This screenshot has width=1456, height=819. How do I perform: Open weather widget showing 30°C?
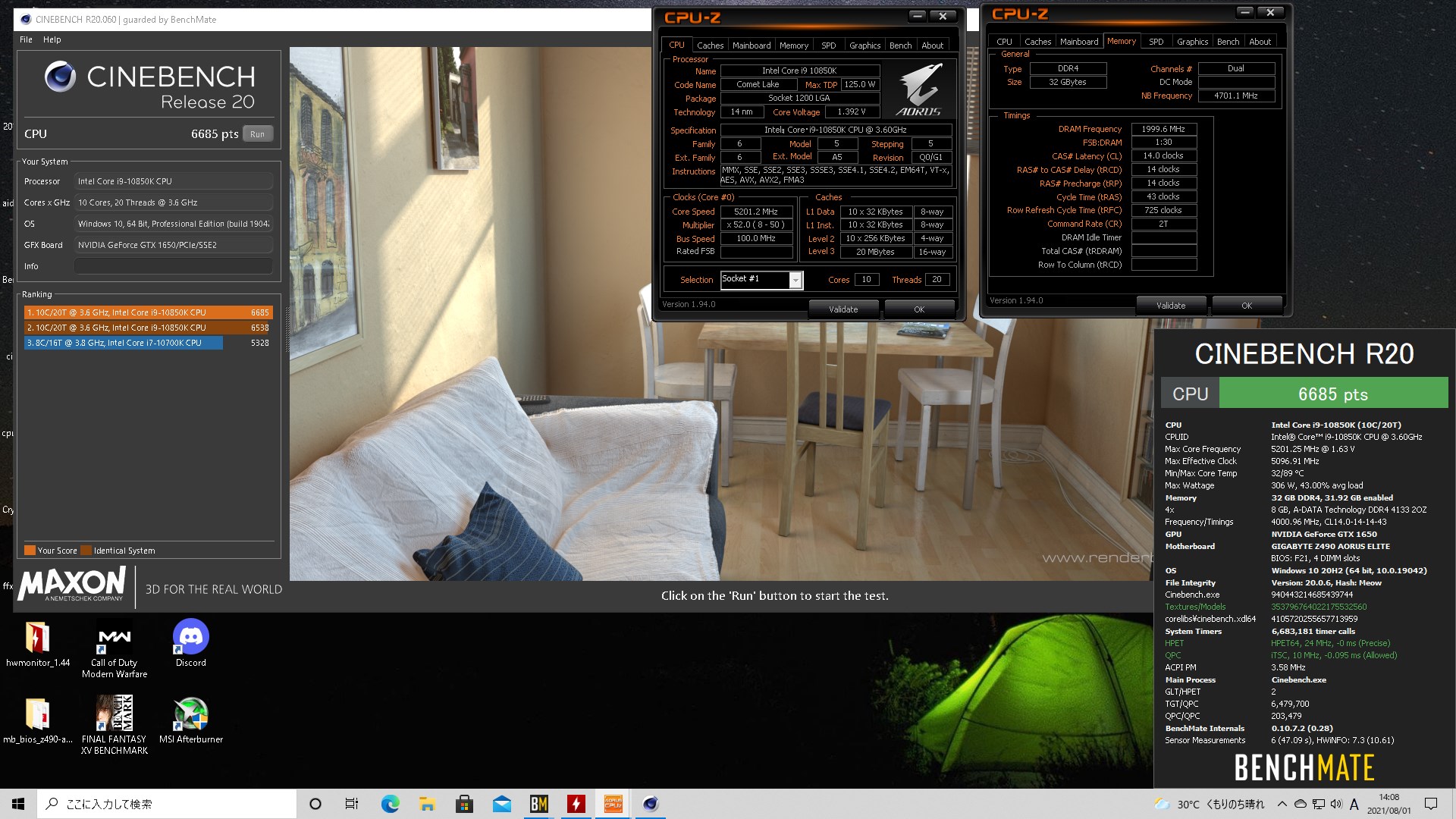click(1209, 804)
